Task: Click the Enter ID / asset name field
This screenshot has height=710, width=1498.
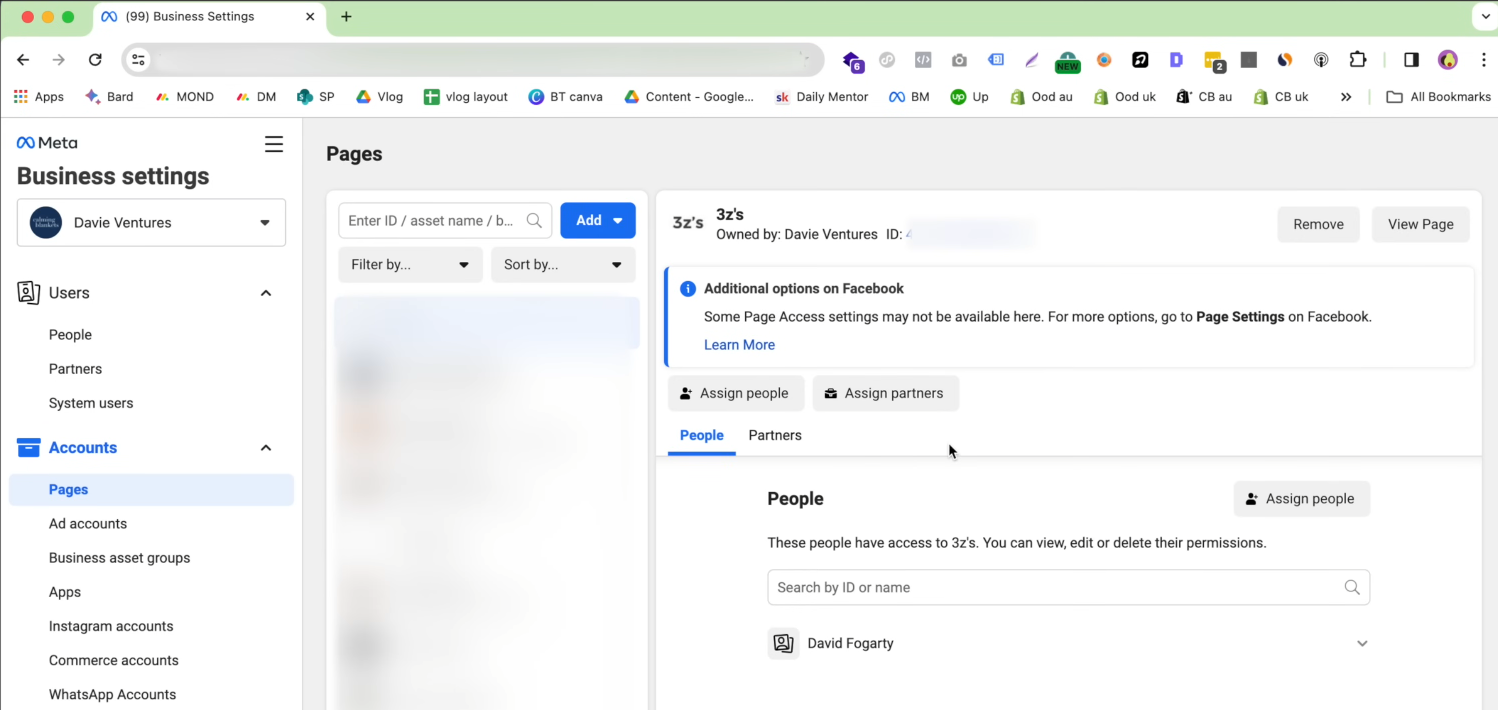Action: click(445, 220)
